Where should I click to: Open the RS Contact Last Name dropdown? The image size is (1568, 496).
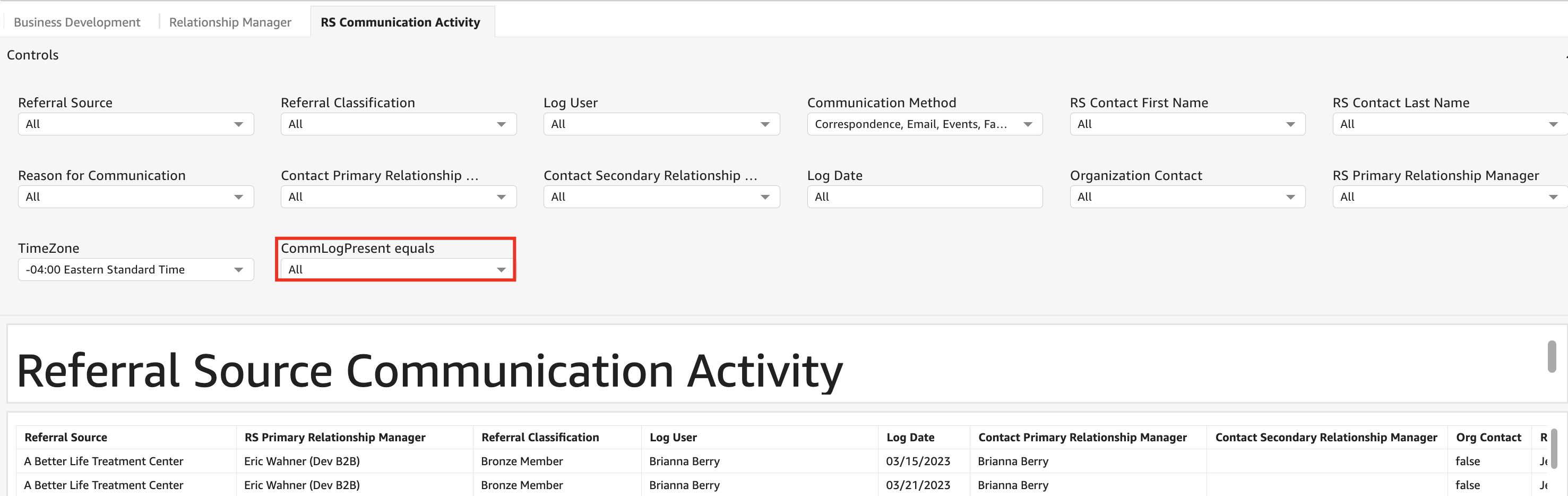1448,124
